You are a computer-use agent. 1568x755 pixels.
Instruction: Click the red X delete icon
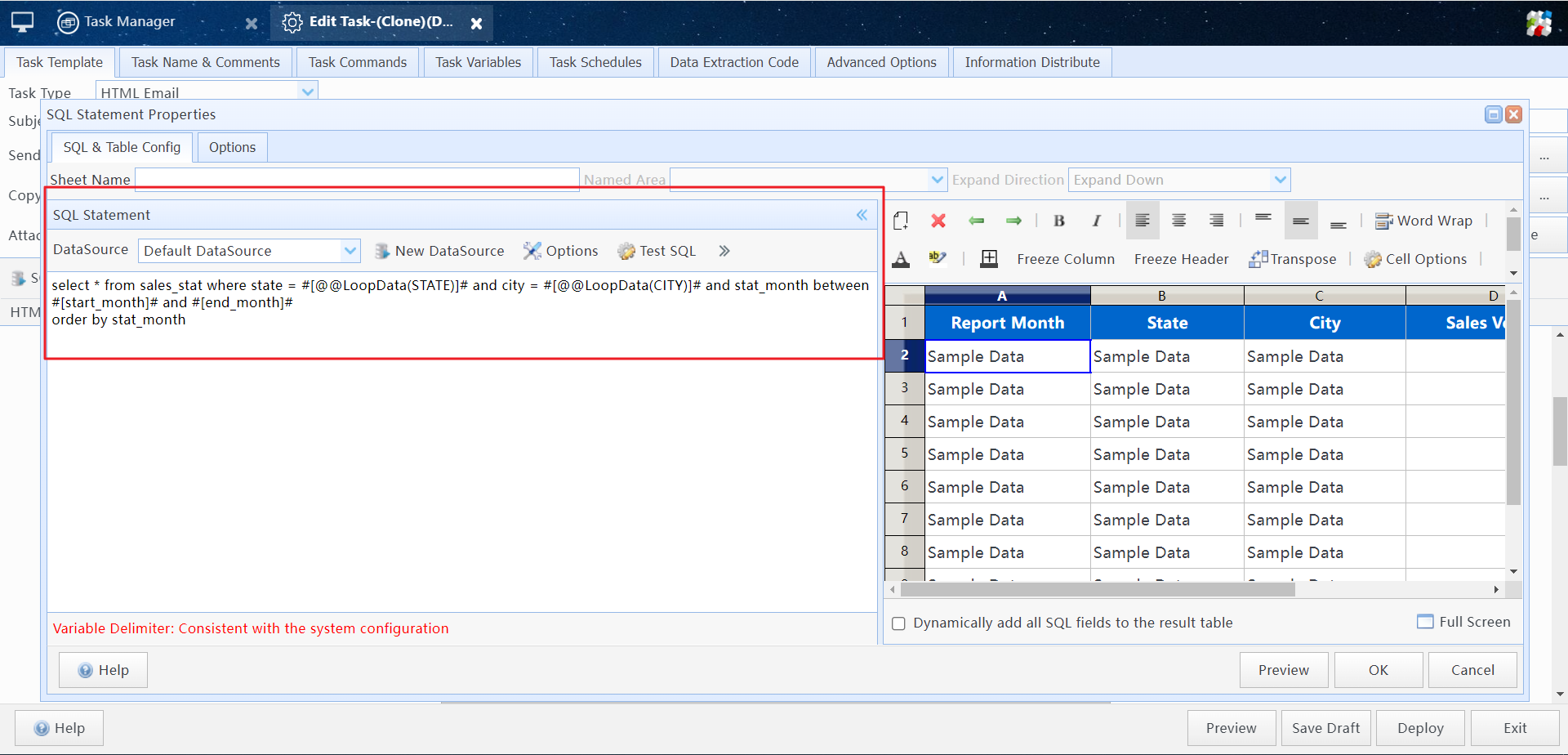(x=938, y=221)
